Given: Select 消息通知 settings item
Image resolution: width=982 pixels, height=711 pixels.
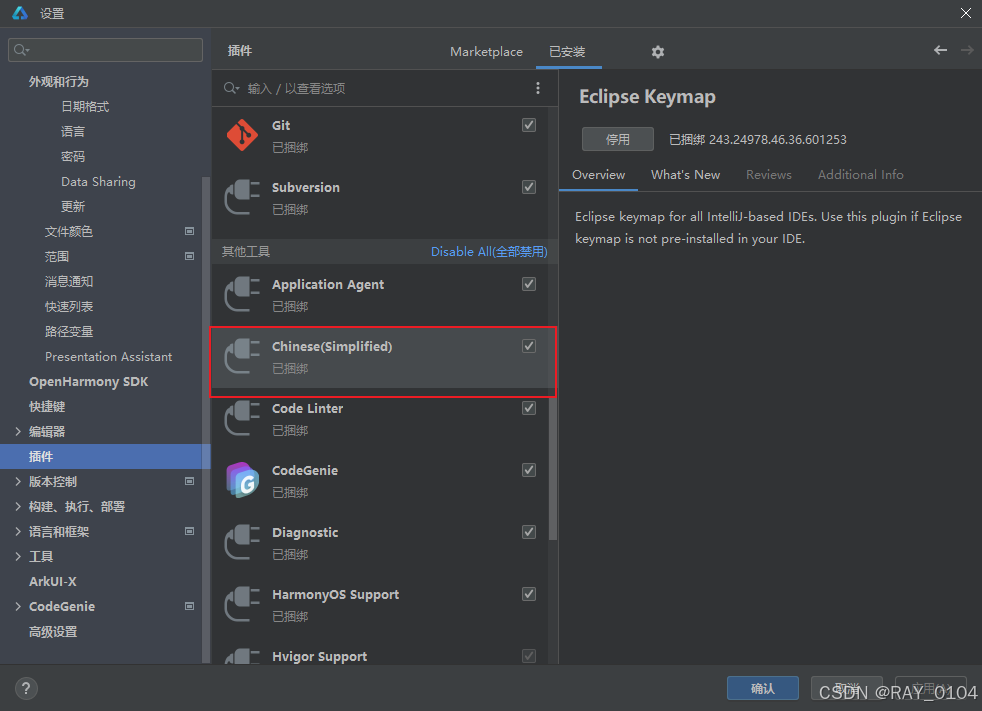Looking at the screenshot, I should pyautogui.click(x=69, y=281).
